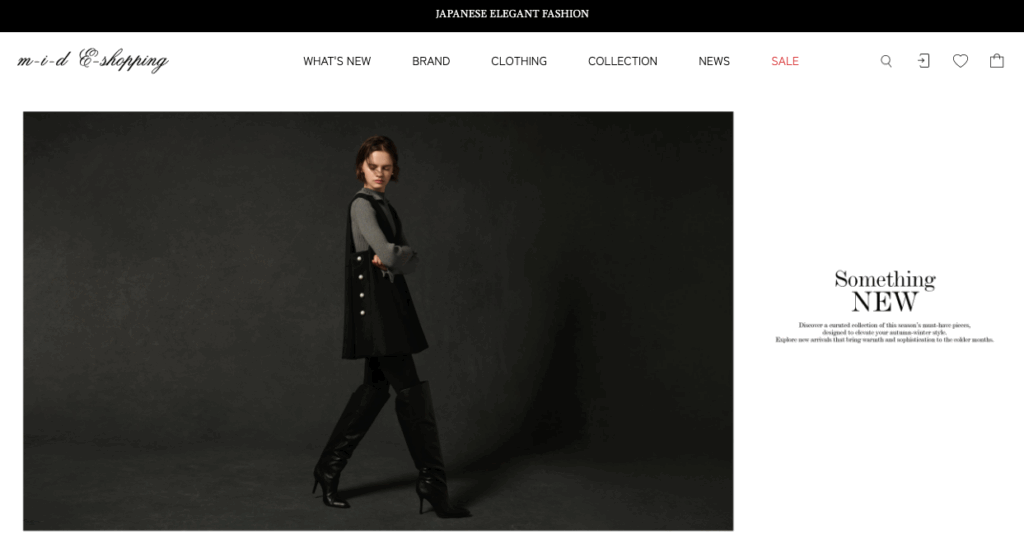Click the Discover a curated collection description
Viewport: 1024px width, 558px height.
884,332
